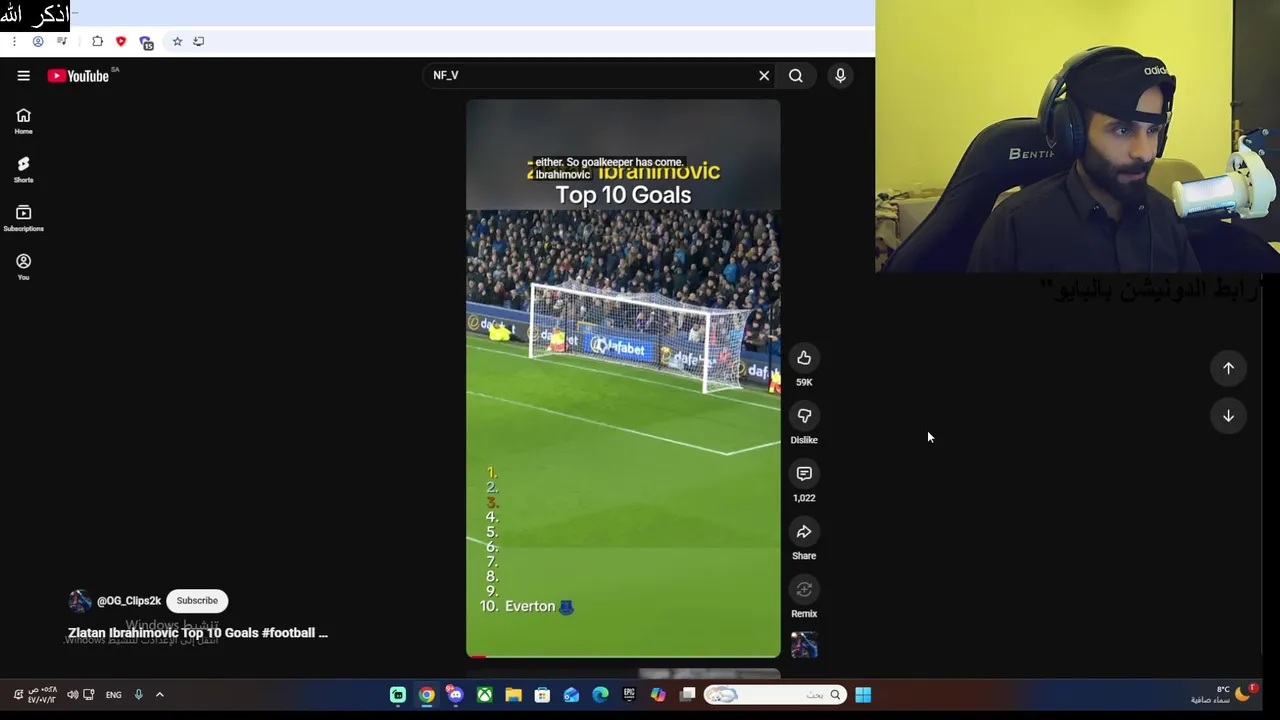
Task: Expand hidden system tray icons chevron
Action: tap(159, 695)
